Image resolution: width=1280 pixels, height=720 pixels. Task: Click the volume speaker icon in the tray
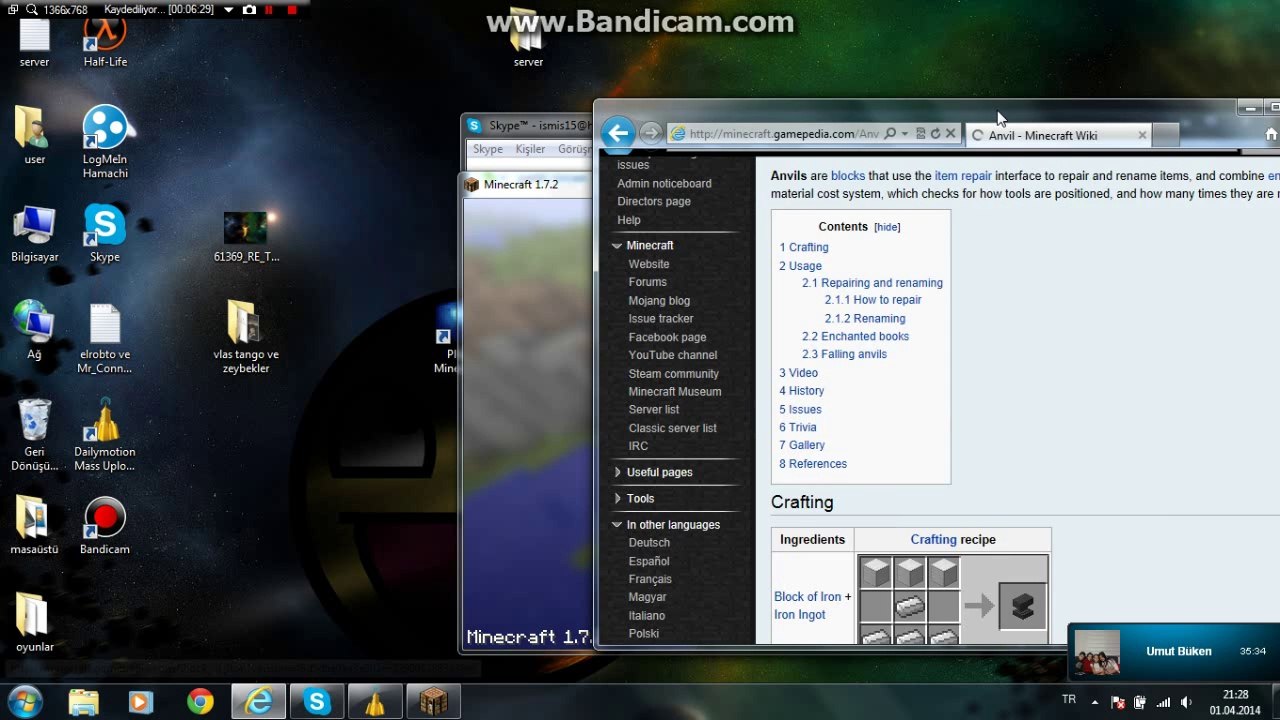tap(1186, 702)
